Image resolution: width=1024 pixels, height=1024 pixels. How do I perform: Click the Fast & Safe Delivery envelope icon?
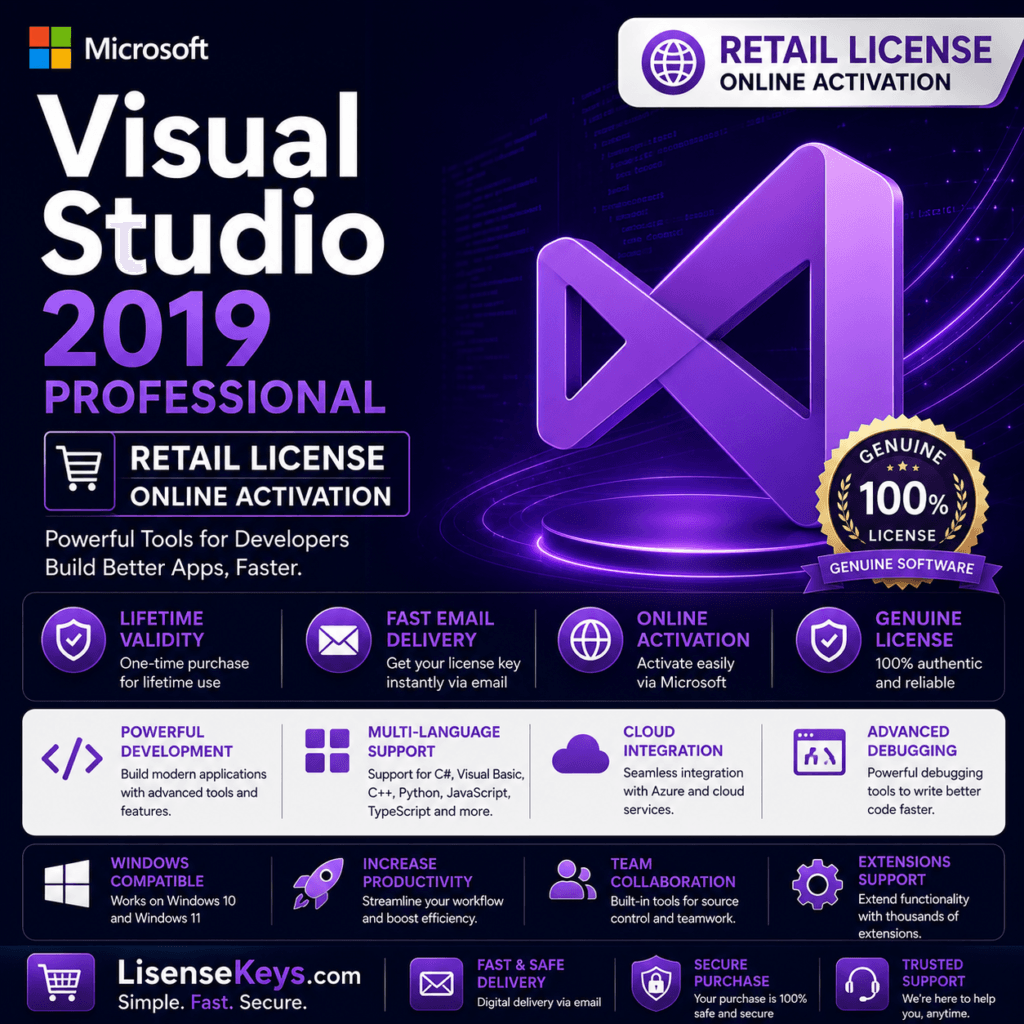tap(436, 984)
